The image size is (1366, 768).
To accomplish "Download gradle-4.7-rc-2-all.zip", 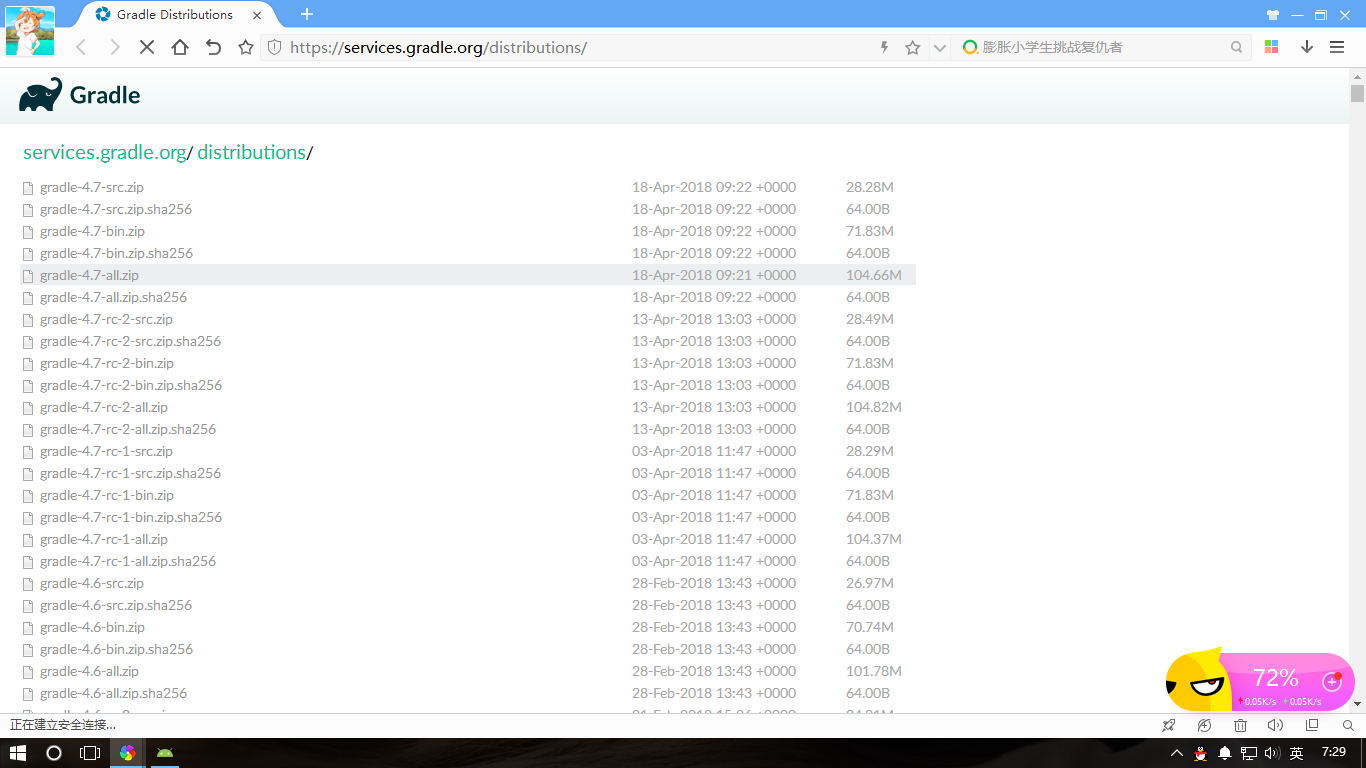I will (104, 407).
